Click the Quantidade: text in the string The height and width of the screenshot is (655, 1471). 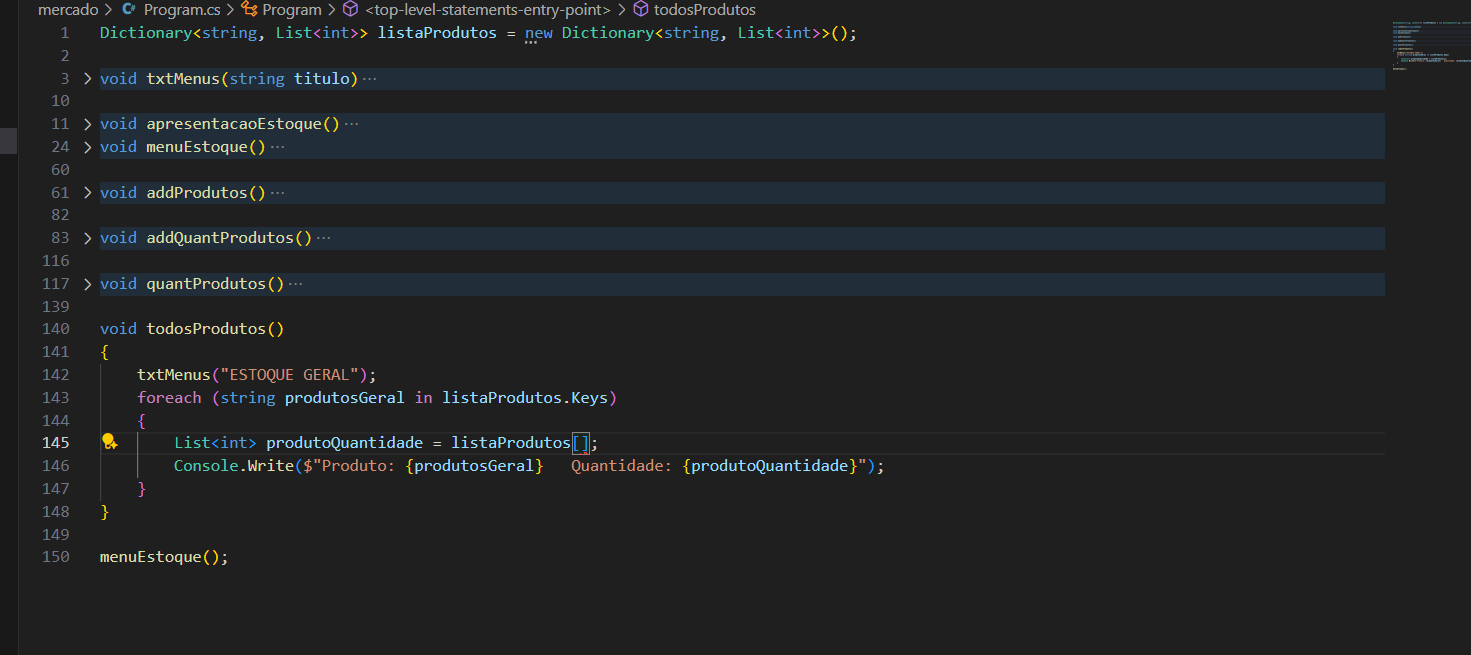622,466
